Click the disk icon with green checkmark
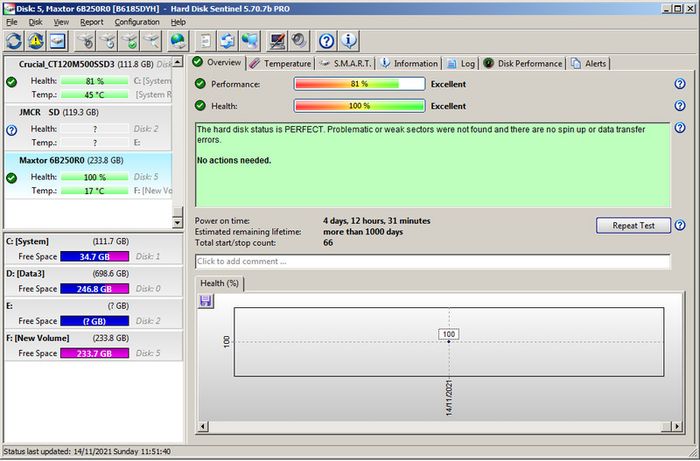700x461 pixels. coord(129,41)
